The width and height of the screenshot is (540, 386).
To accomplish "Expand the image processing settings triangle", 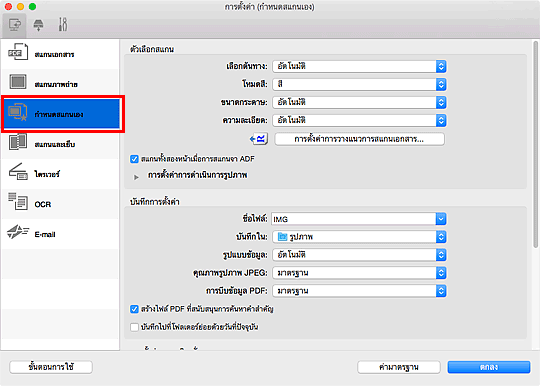I will (x=136, y=177).
